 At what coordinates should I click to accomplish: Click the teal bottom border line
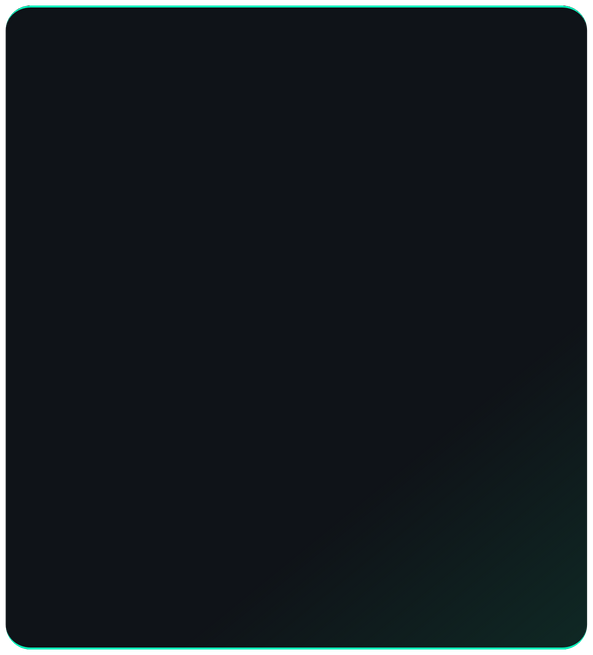click(x=296, y=648)
